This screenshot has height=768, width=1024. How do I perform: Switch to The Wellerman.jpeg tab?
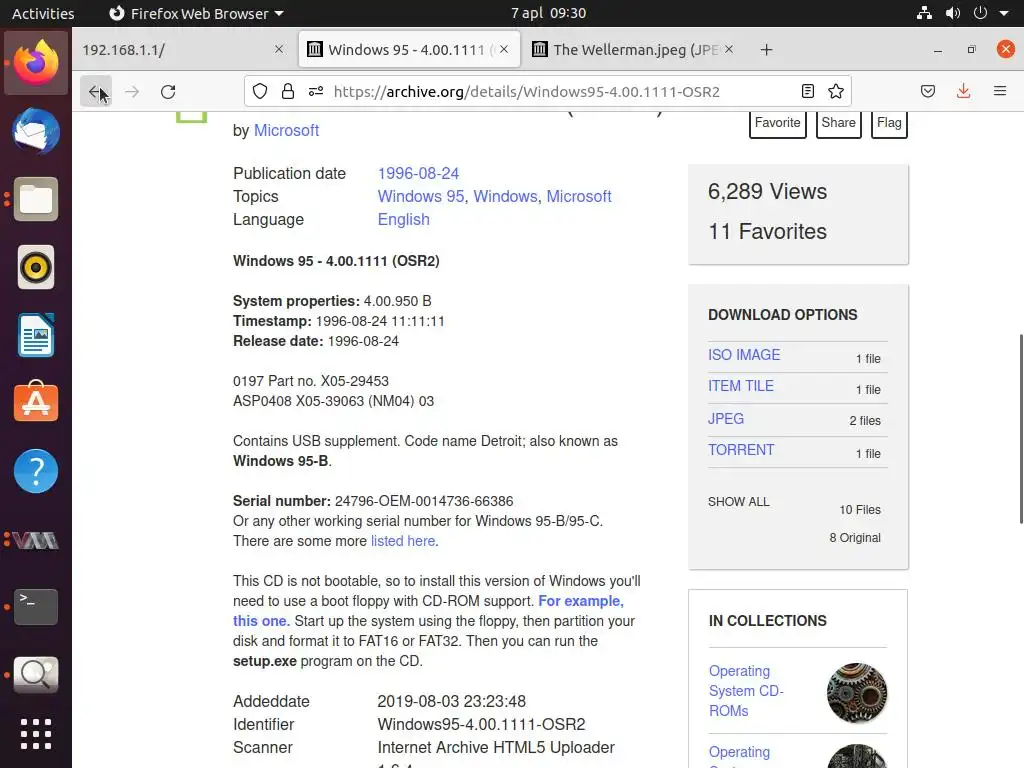pyautogui.click(x=634, y=50)
